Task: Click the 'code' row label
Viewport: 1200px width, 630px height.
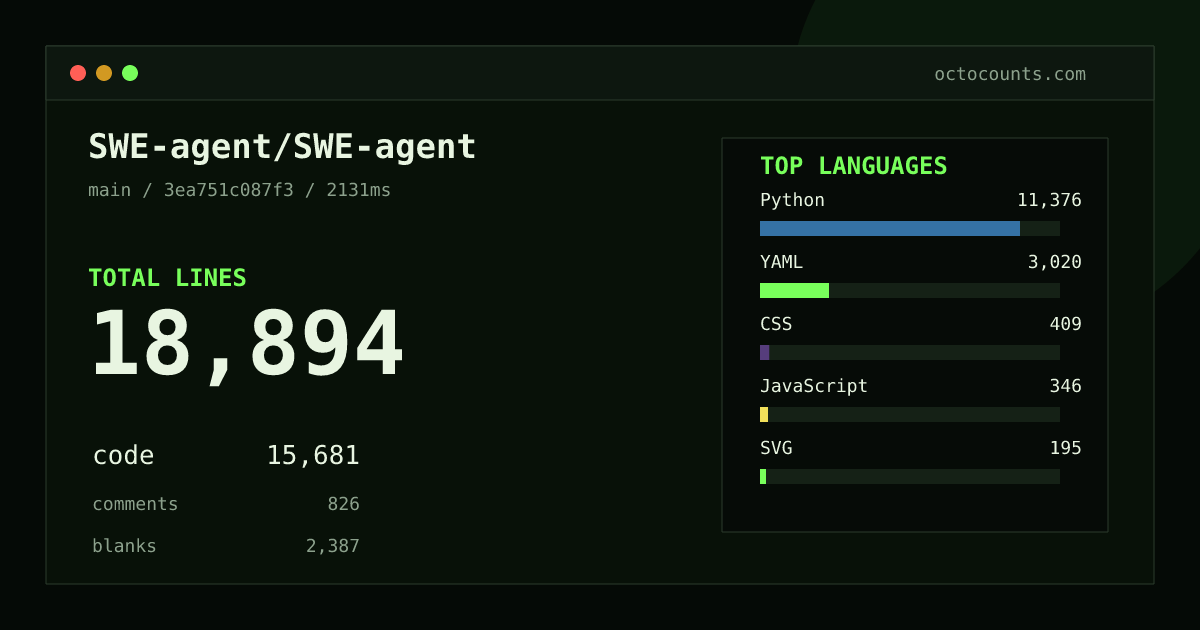Action: click(123, 456)
